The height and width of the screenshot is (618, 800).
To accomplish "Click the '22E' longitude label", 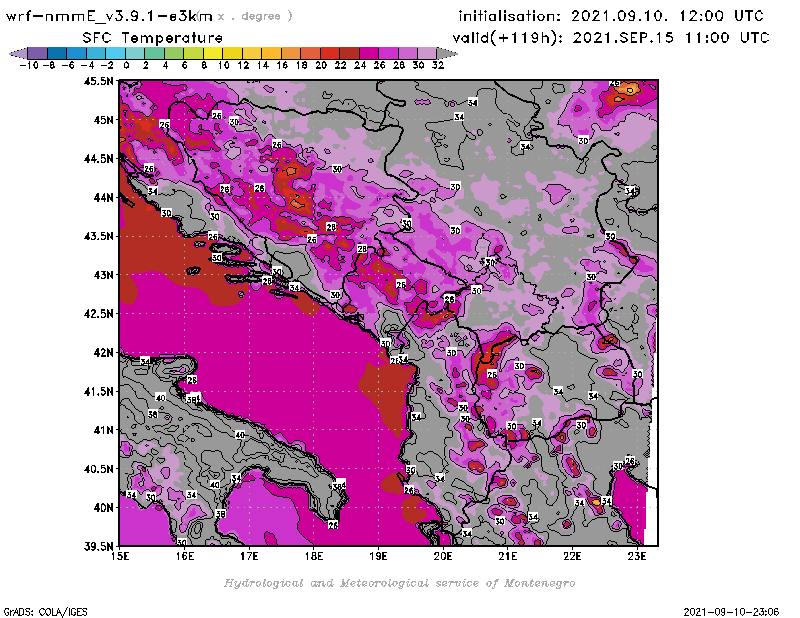I will tap(572, 556).
